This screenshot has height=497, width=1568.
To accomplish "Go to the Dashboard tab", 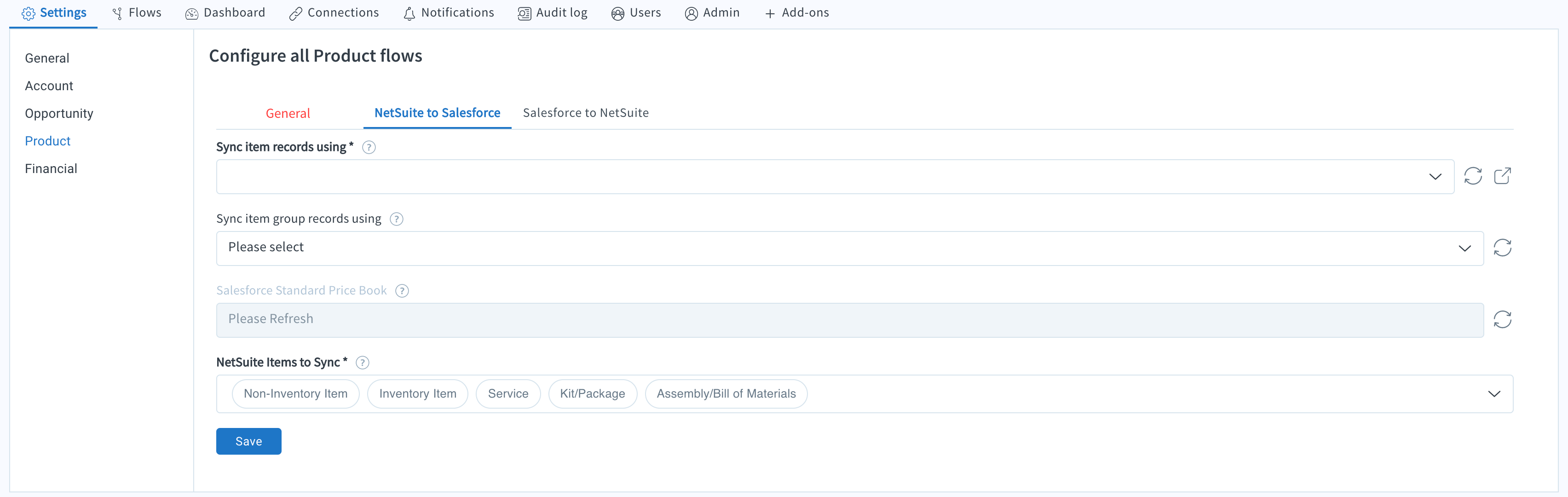I will (x=225, y=13).
